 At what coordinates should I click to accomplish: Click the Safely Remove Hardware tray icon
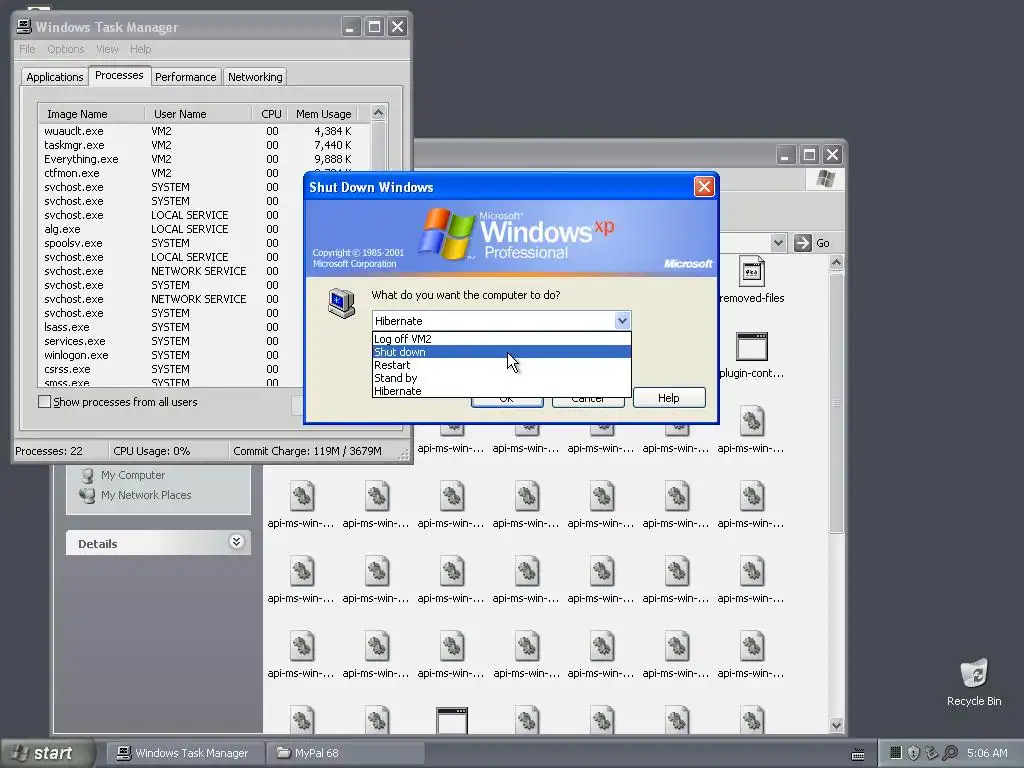(932, 753)
